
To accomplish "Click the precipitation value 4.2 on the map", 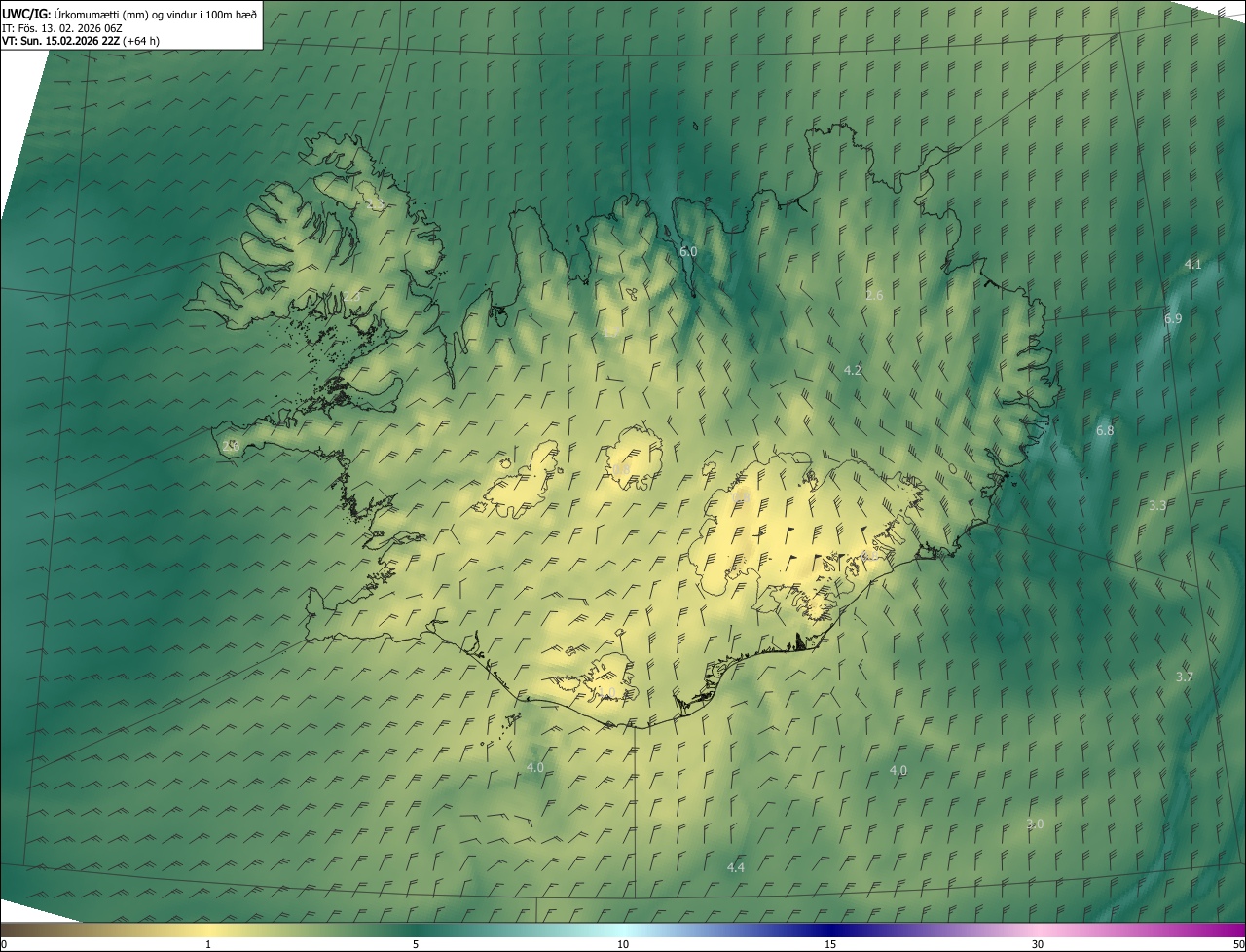I will coord(853,370).
